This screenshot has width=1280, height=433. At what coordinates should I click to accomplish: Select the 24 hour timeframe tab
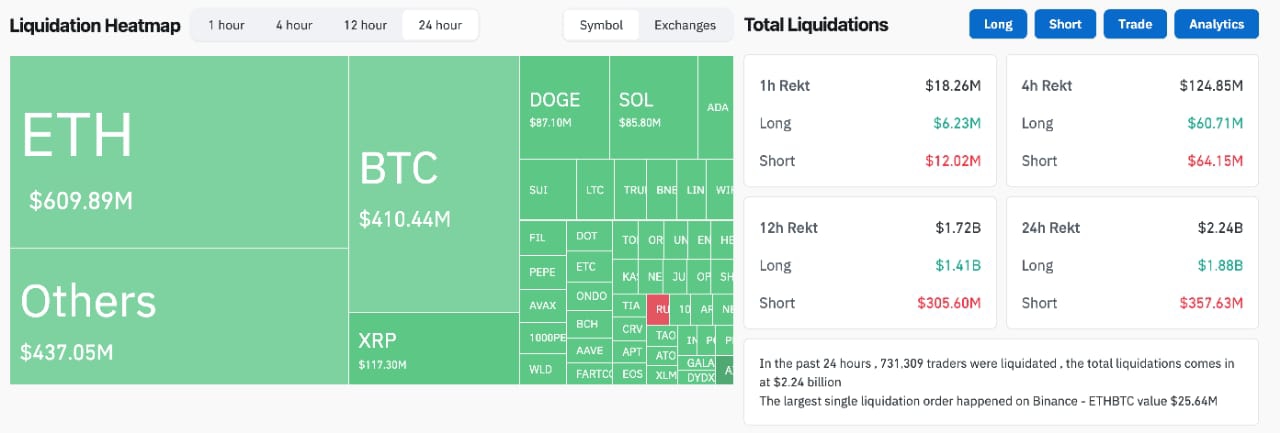pos(440,25)
